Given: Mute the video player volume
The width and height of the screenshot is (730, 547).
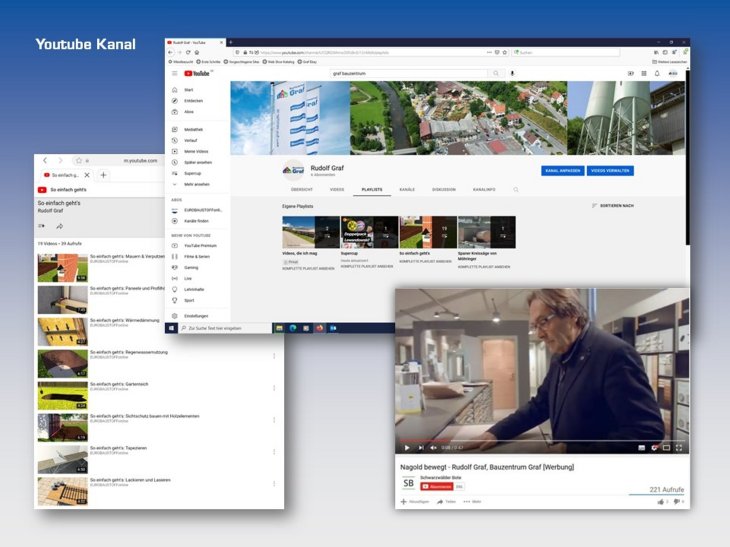Looking at the screenshot, I should [x=435, y=447].
